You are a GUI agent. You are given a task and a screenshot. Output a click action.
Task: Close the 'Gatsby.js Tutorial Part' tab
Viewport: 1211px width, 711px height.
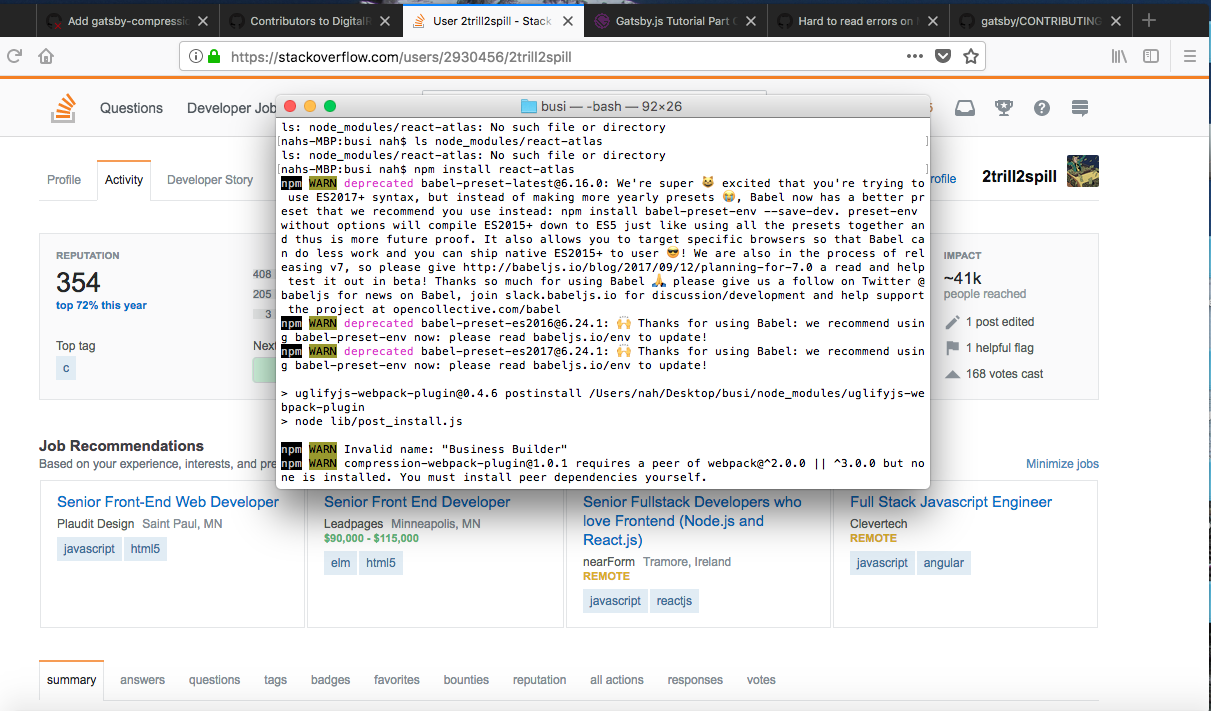pyautogui.click(x=750, y=21)
